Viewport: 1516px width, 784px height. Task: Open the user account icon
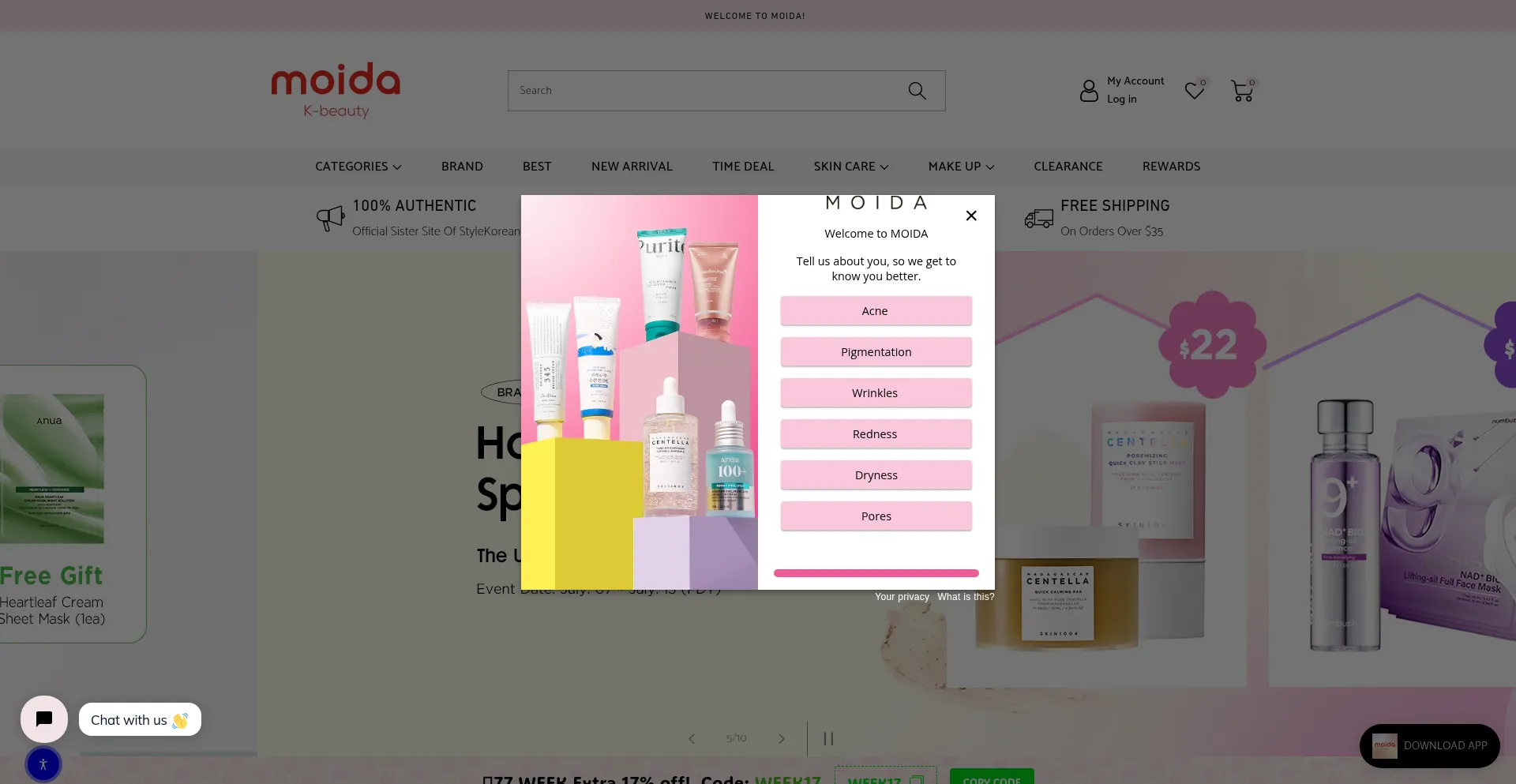click(1089, 91)
